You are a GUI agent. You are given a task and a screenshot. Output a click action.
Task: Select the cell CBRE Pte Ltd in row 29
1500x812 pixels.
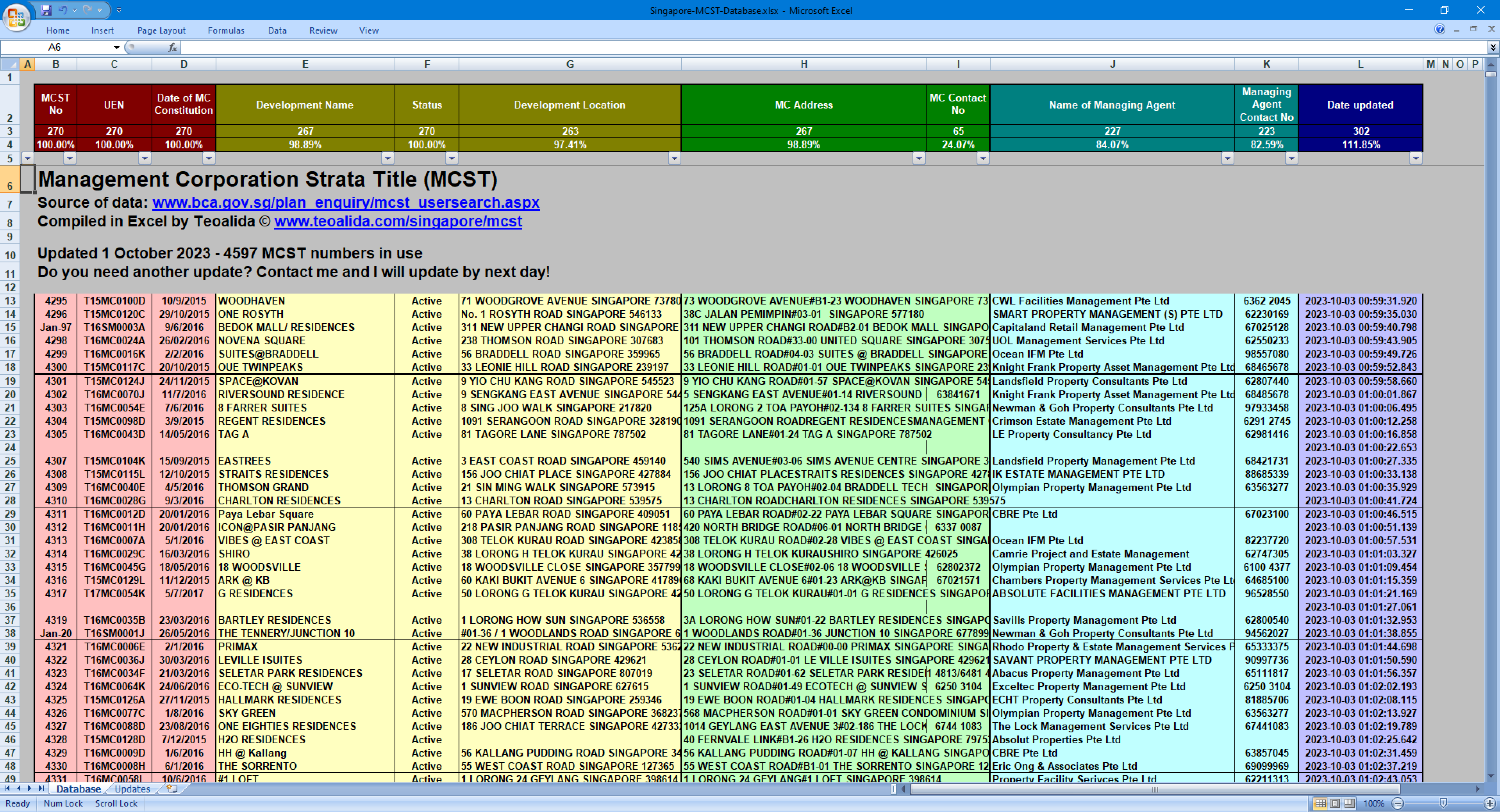point(1112,514)
